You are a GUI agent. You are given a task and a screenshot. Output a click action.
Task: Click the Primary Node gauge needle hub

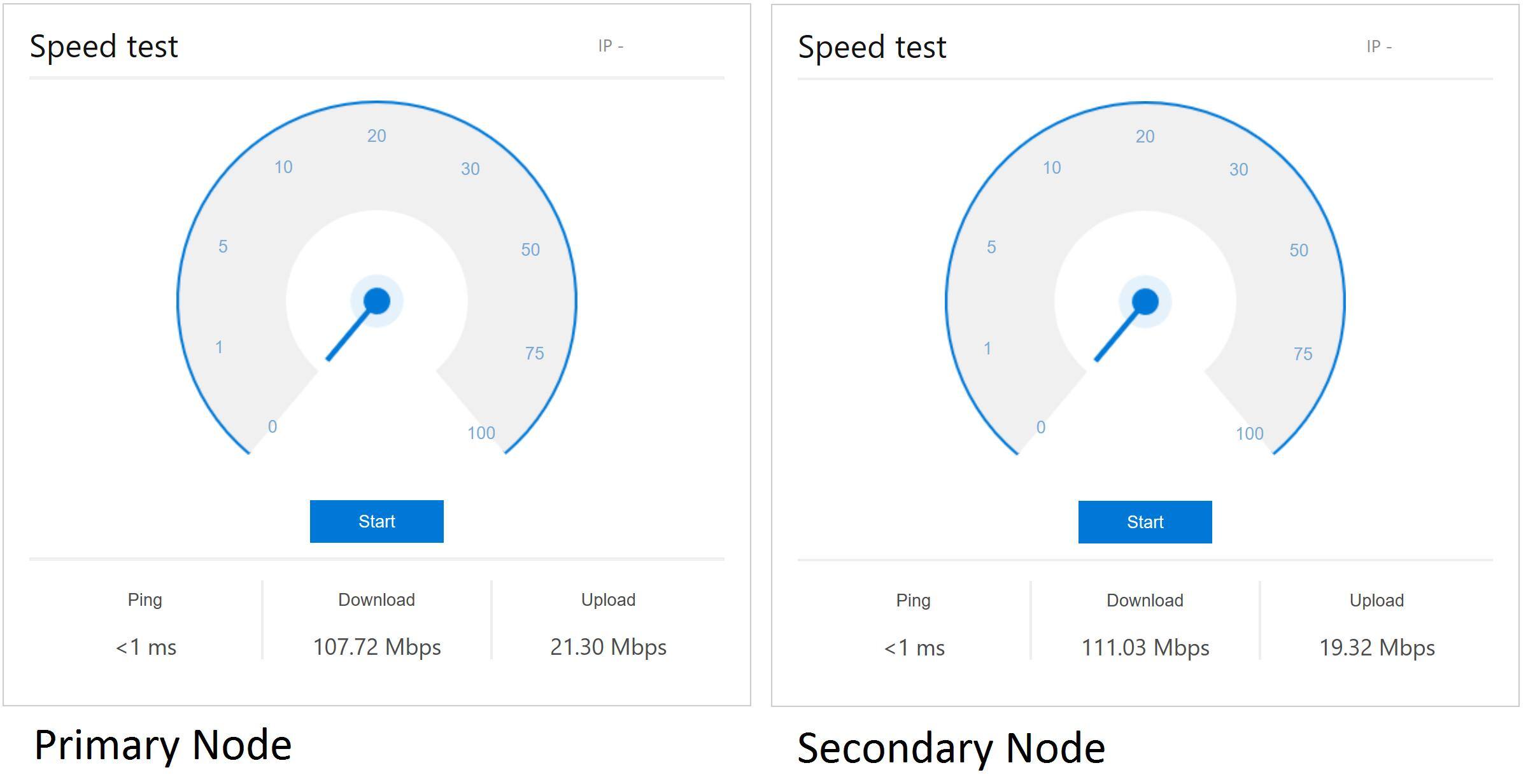pos(377,301)
